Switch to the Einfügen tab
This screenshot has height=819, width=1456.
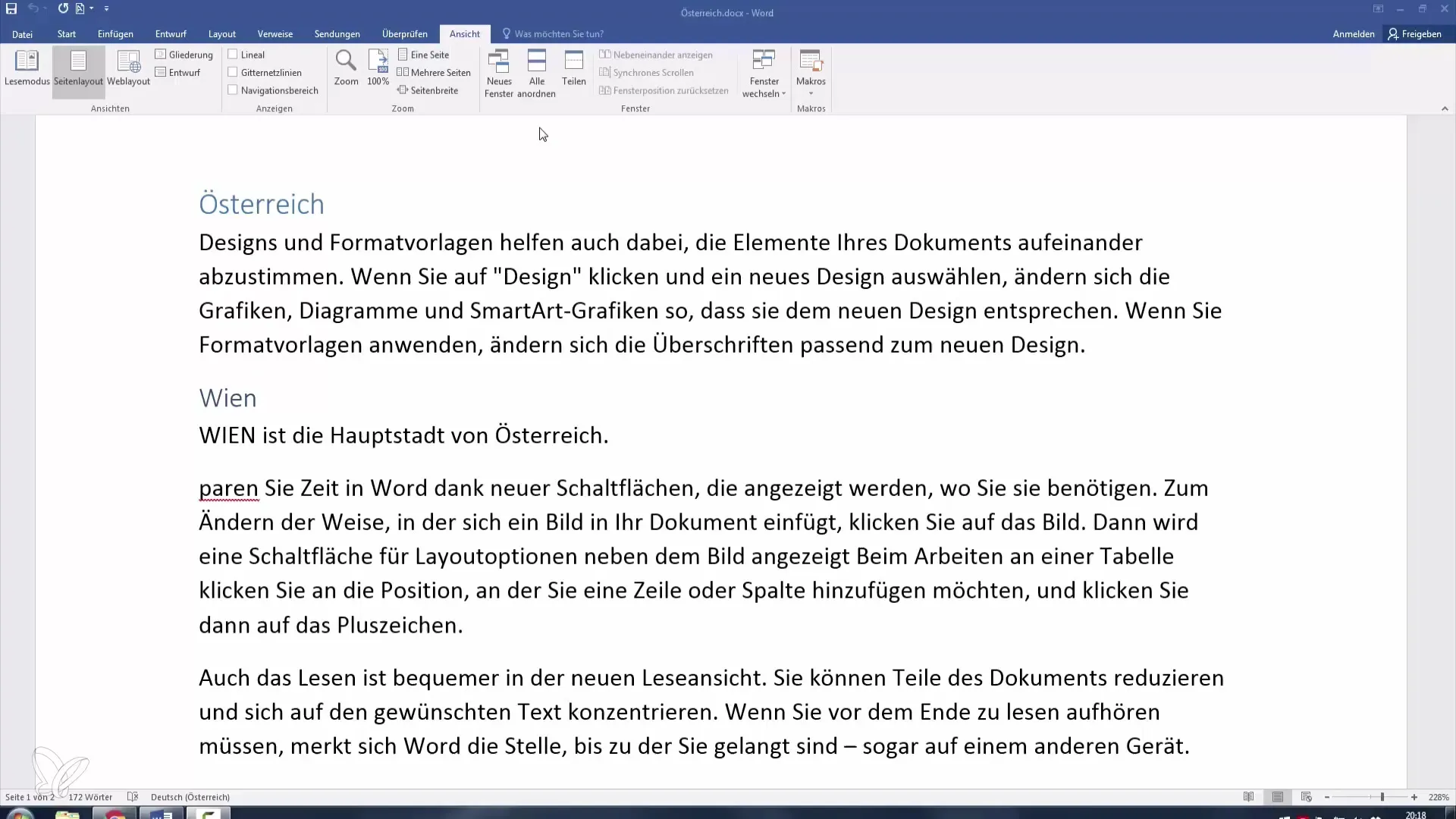[x=115, y=34]
